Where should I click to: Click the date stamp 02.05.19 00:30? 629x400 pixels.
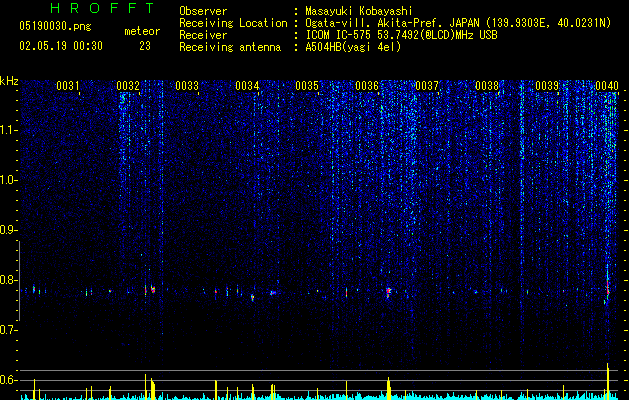(61, 46)
